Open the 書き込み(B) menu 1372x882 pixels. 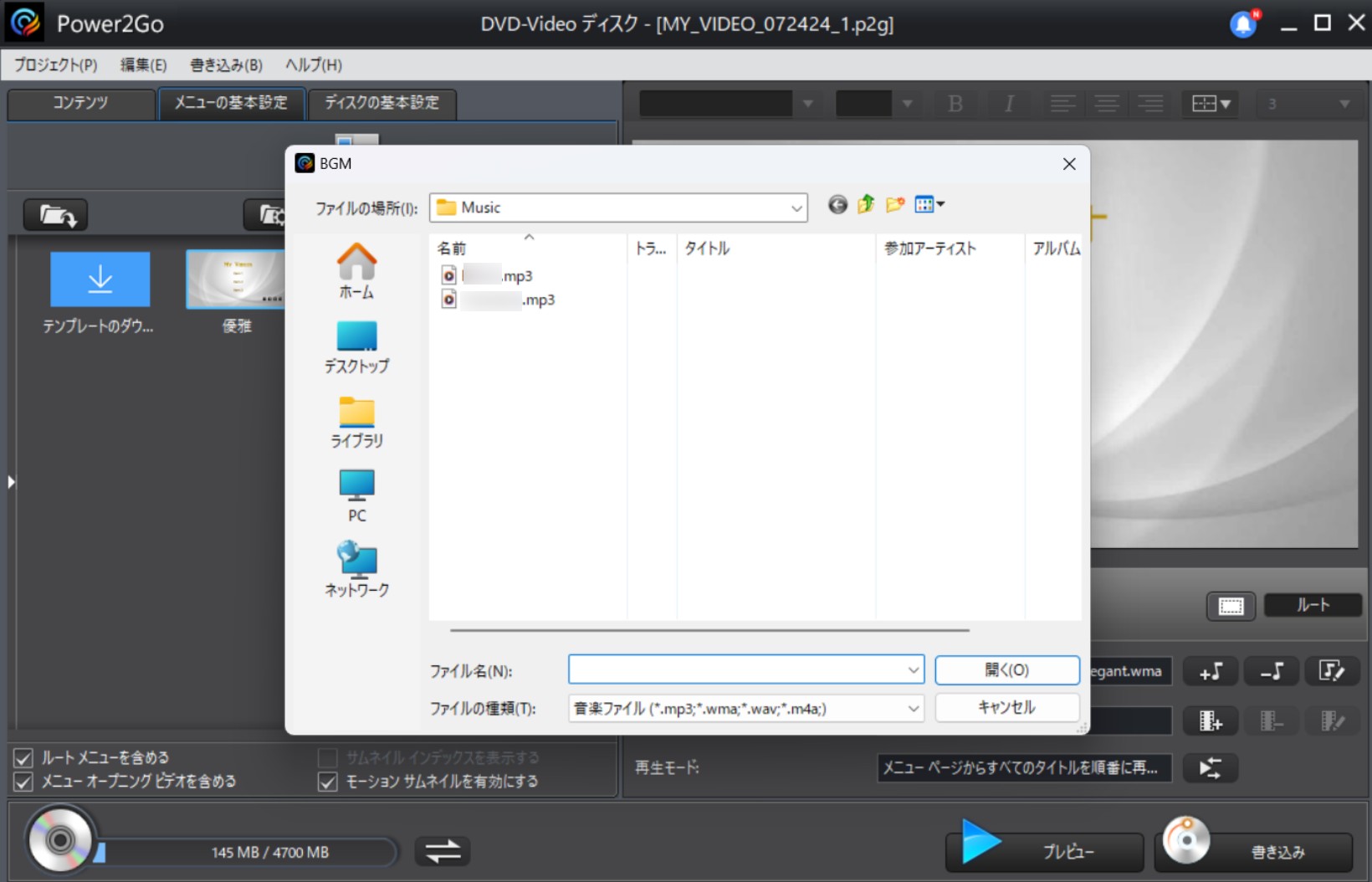coord(226,64)
